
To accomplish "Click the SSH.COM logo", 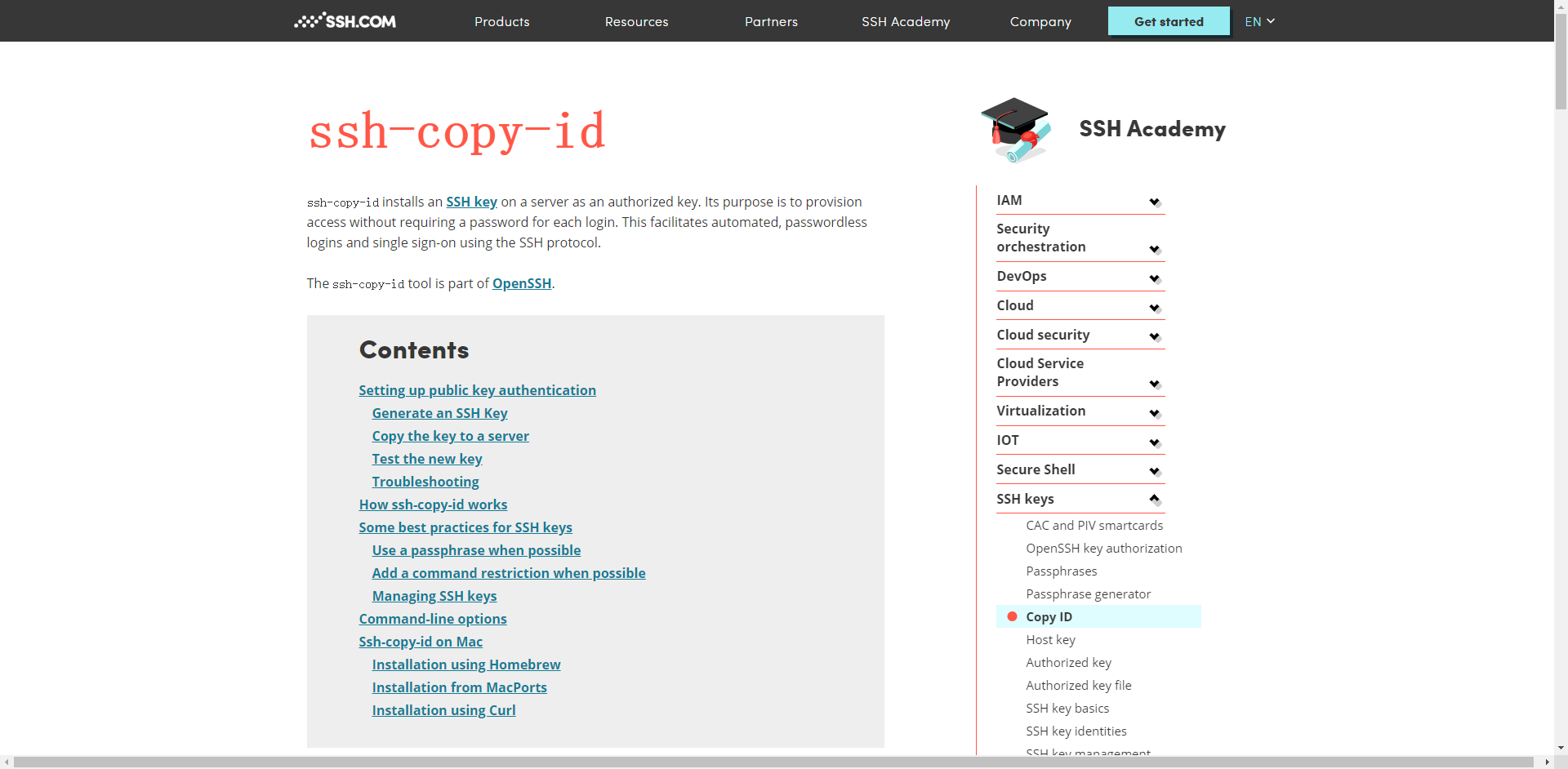I will coord(344,20).
